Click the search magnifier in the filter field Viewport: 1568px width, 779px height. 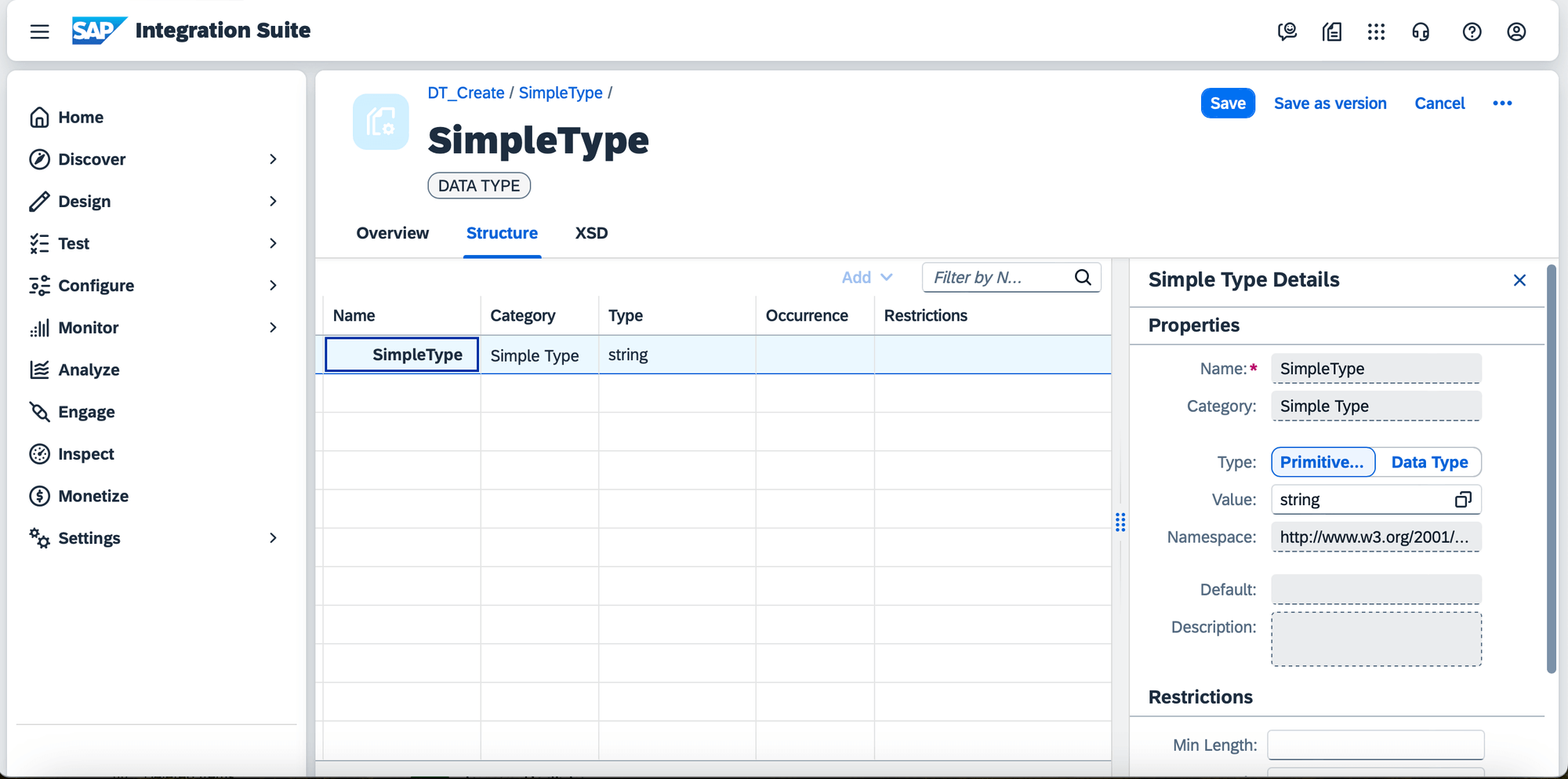click(x=1083, y=277)
